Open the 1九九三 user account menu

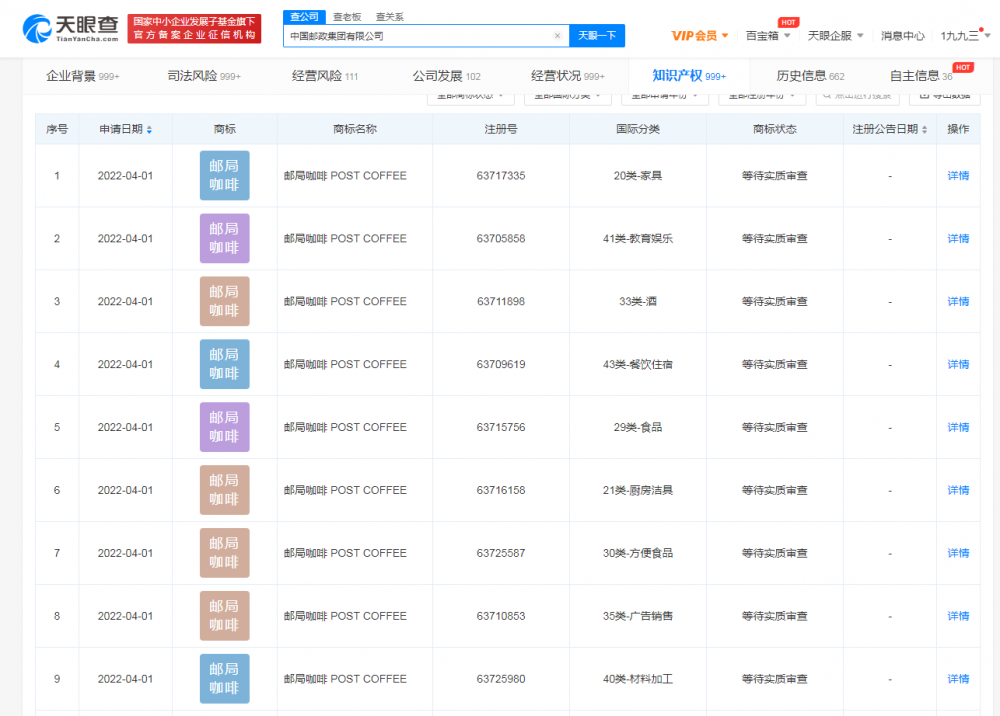[965, 36]
